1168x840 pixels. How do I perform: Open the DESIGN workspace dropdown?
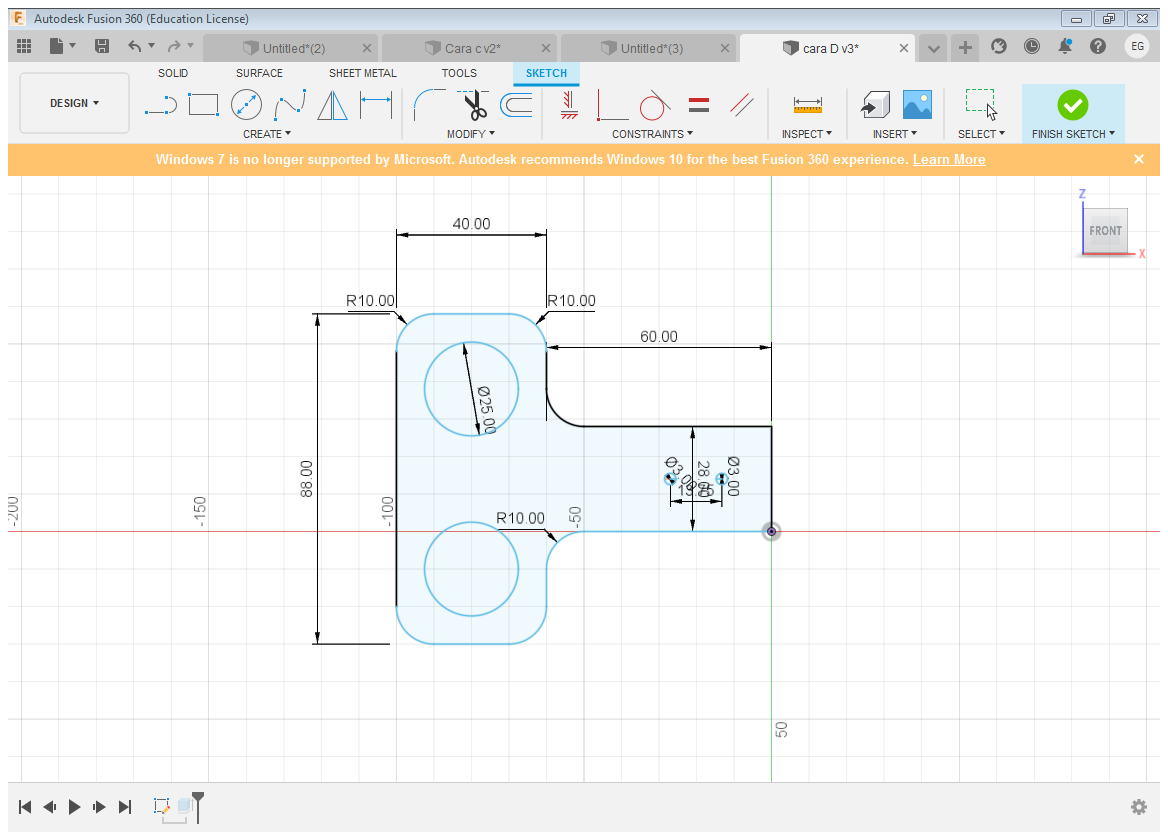(x=75, y=103)
